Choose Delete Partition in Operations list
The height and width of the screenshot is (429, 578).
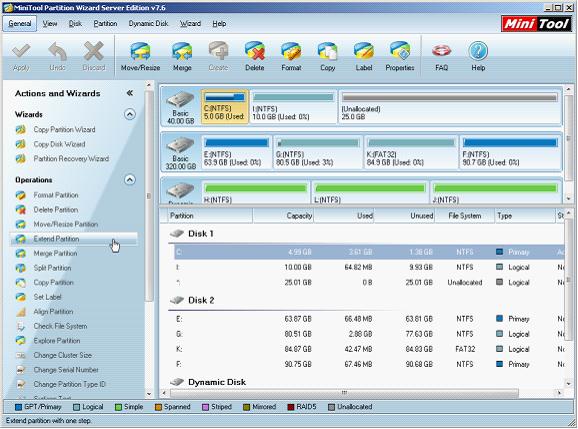[56, 210]
